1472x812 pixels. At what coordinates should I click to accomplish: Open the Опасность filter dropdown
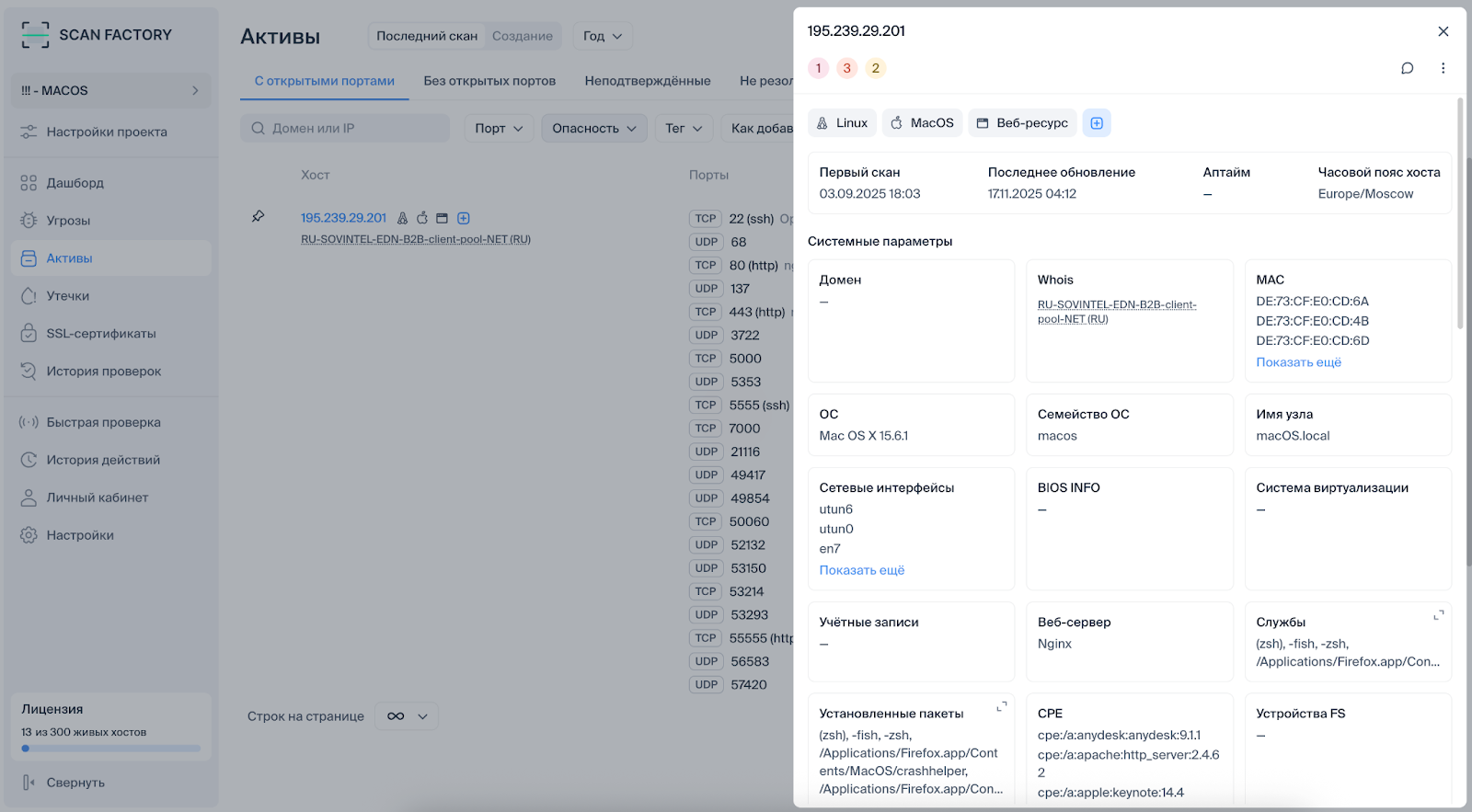point(593,129)
